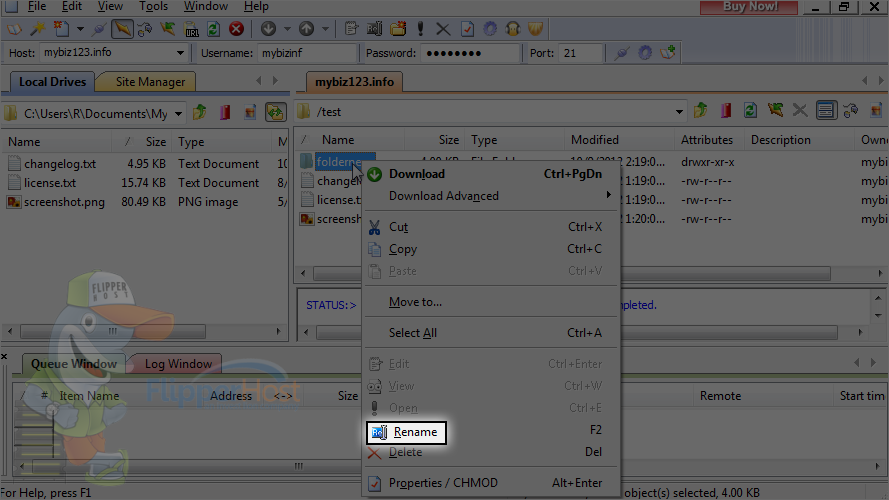Expand the local path dropdown

[x=178, y=113]
